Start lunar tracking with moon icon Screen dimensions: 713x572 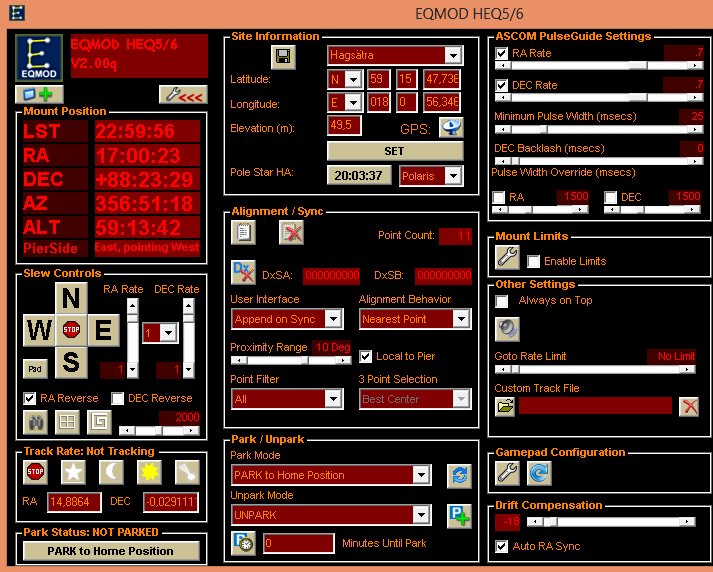pos(111,472)
